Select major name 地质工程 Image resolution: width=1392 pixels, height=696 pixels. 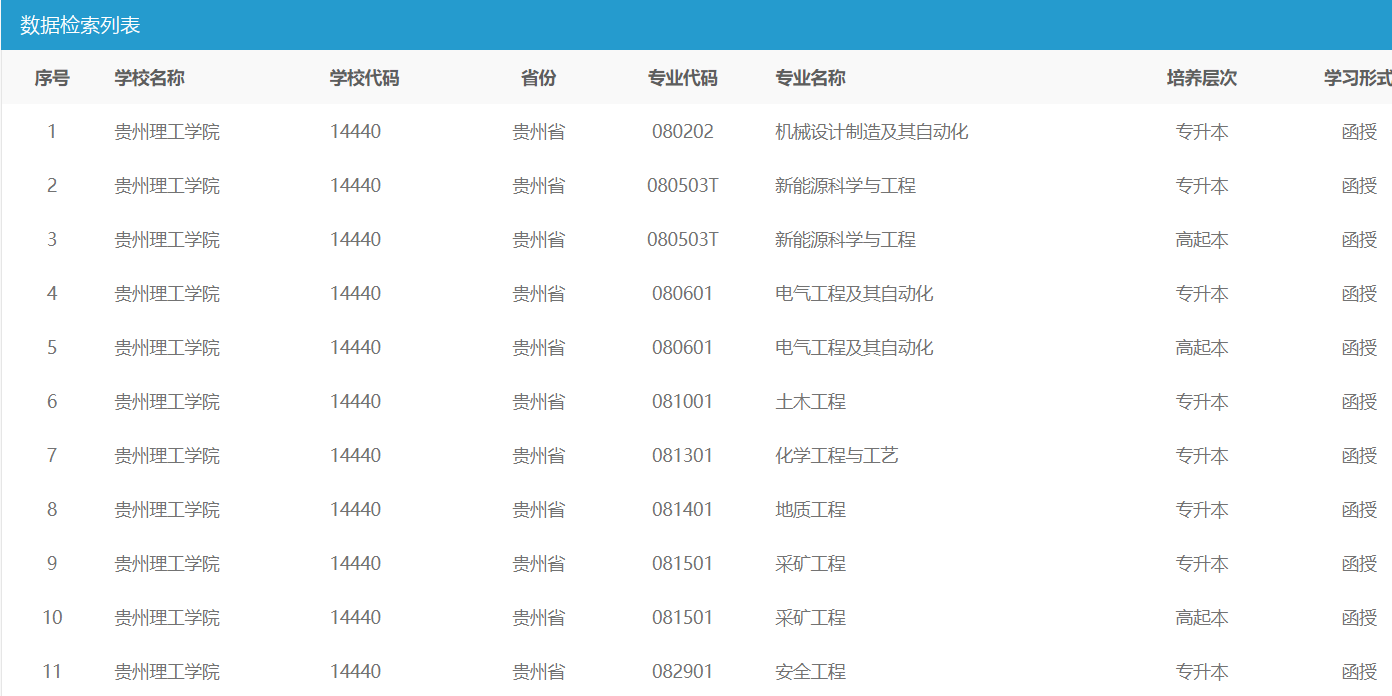tap(811, 510)
